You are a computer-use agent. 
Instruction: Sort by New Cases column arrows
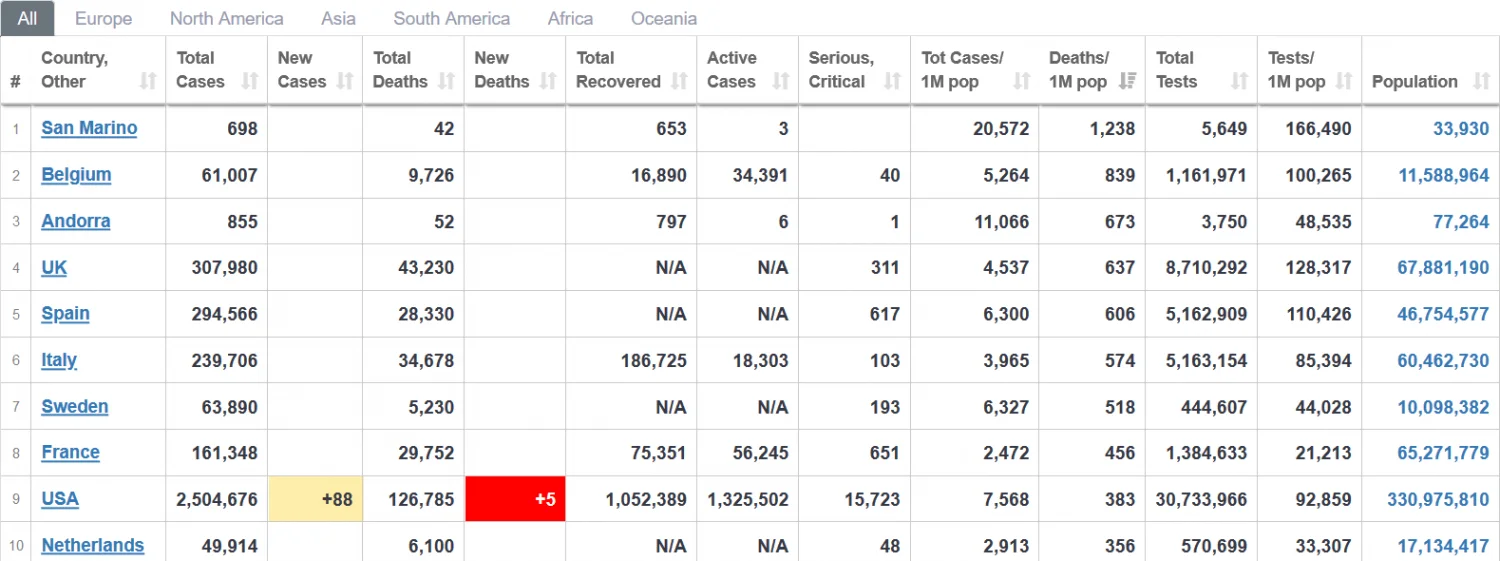[x=345, y=82]
